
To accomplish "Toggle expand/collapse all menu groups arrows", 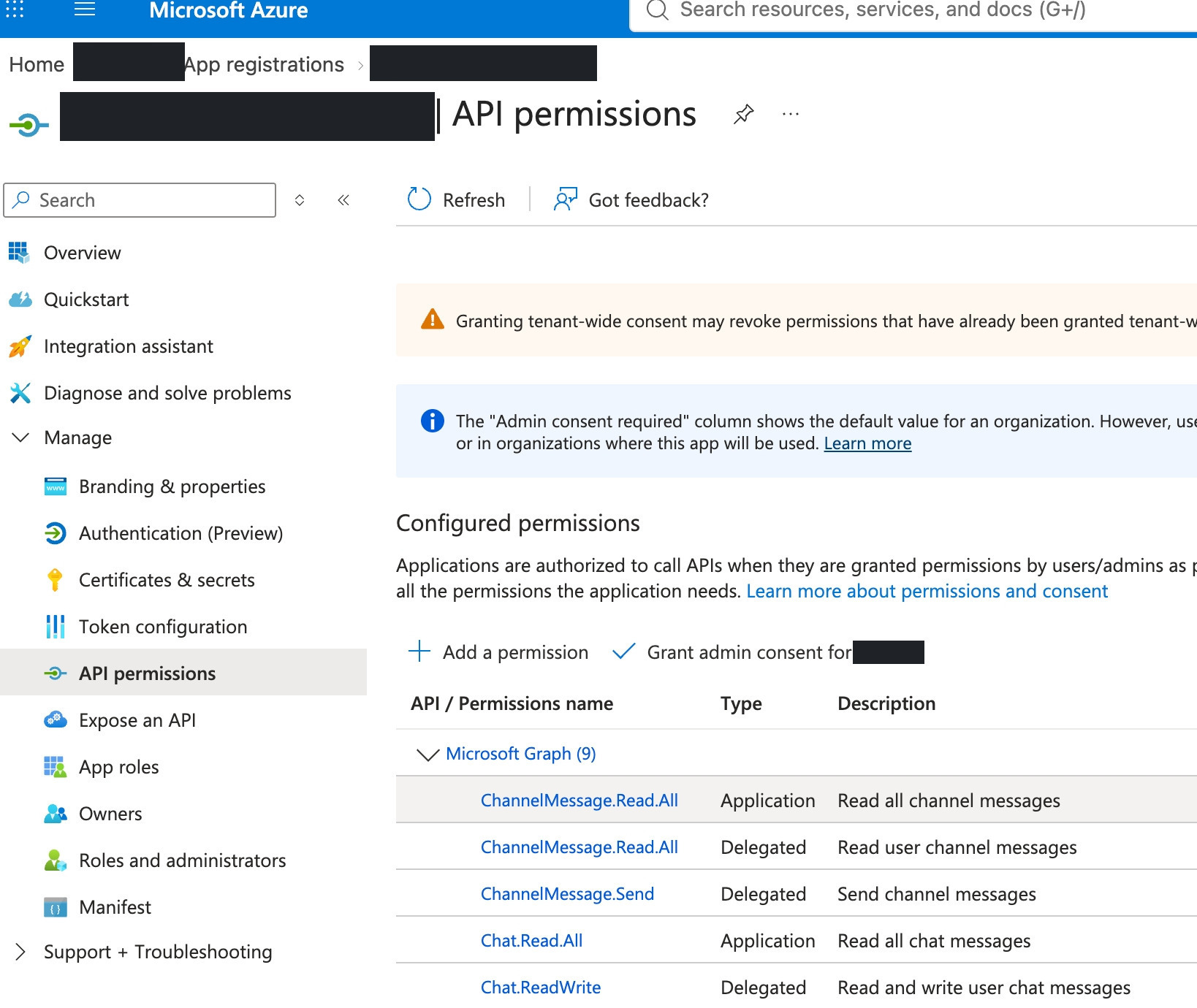I will click(300, 200).
